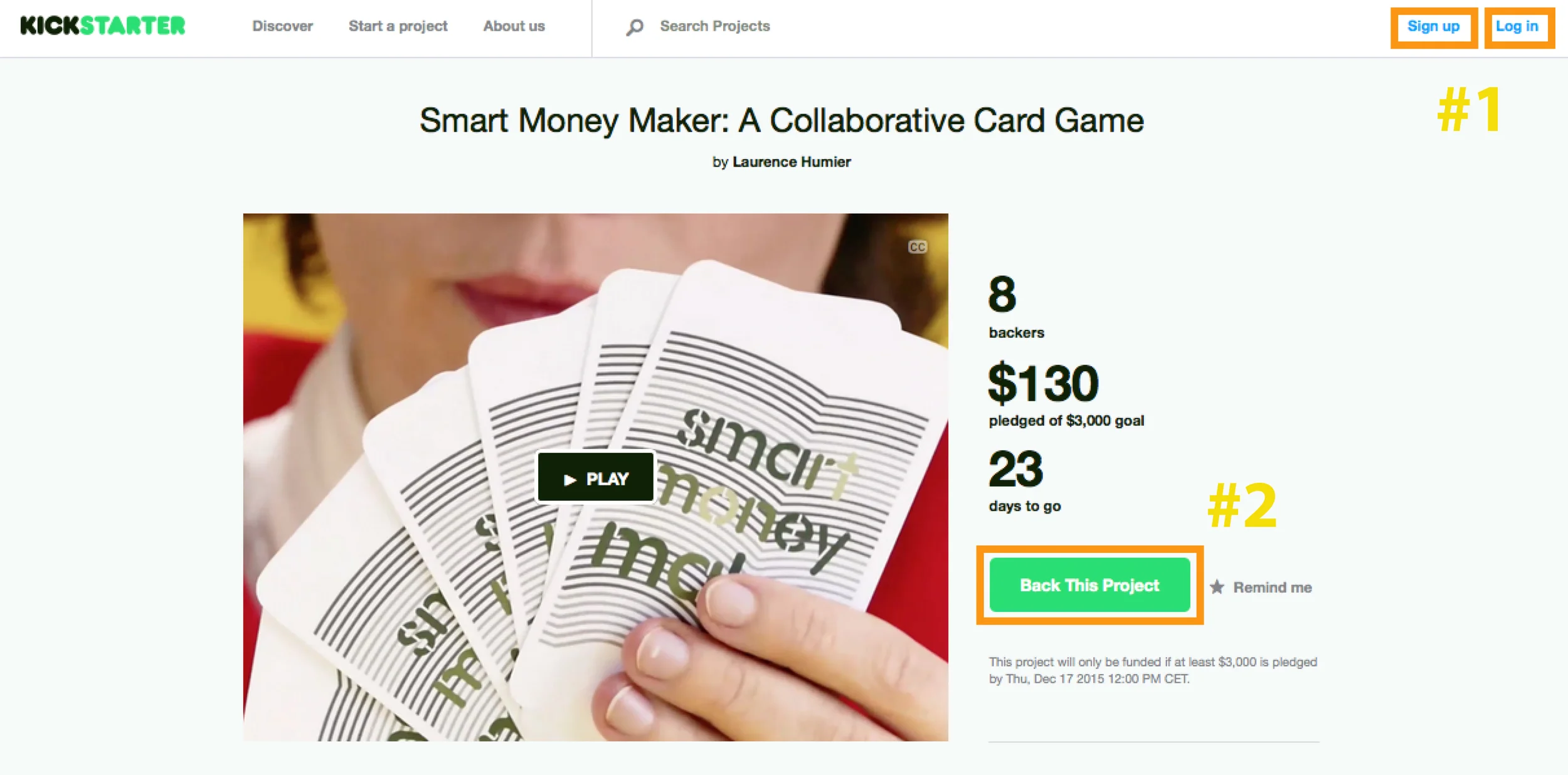Open the Discover menu item
The image size is (1568, 775).
point(282,26)
